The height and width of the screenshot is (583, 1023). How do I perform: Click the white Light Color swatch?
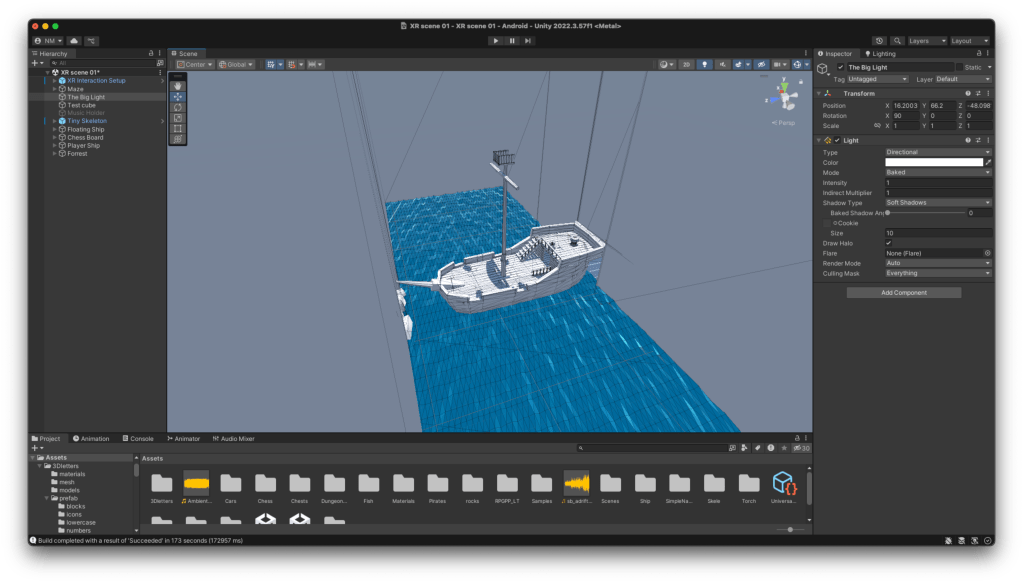coord(933,162)
